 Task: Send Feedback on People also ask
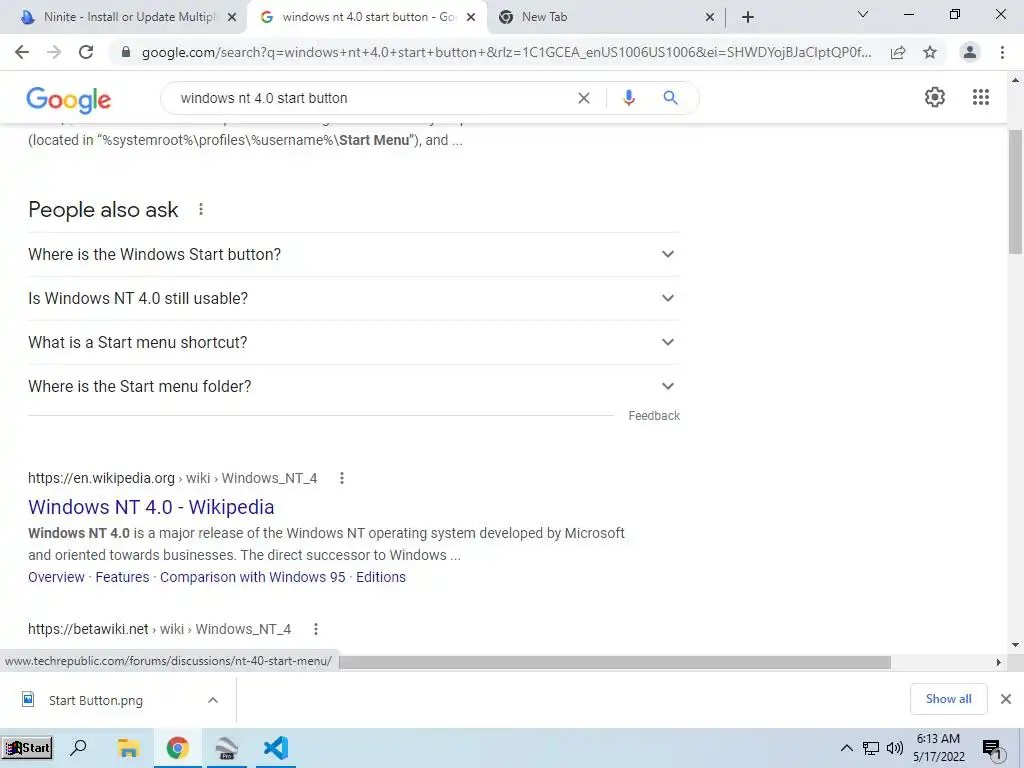[654, 416]
